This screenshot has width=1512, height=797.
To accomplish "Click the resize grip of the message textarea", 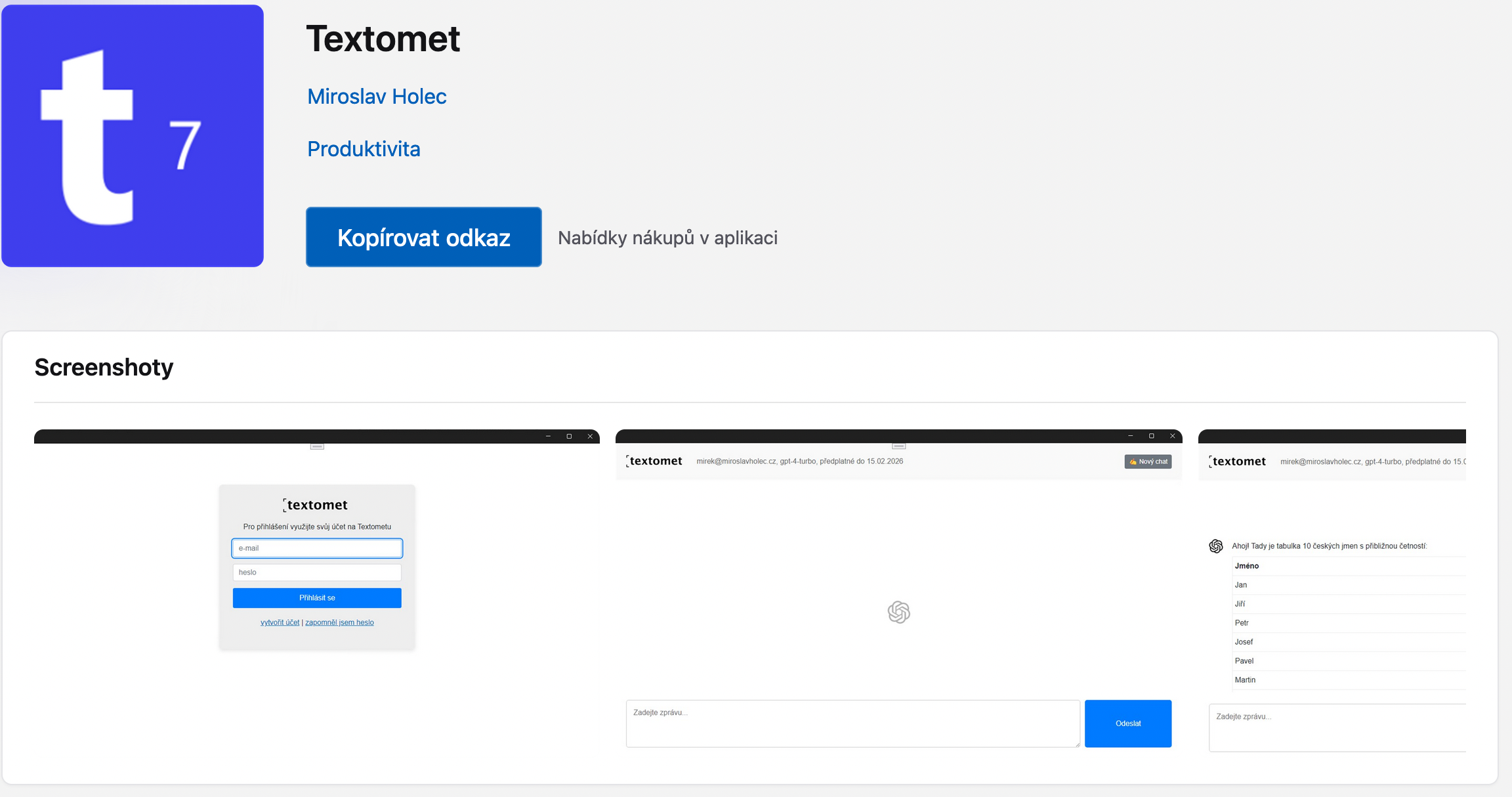I will tap(1077, 744).
